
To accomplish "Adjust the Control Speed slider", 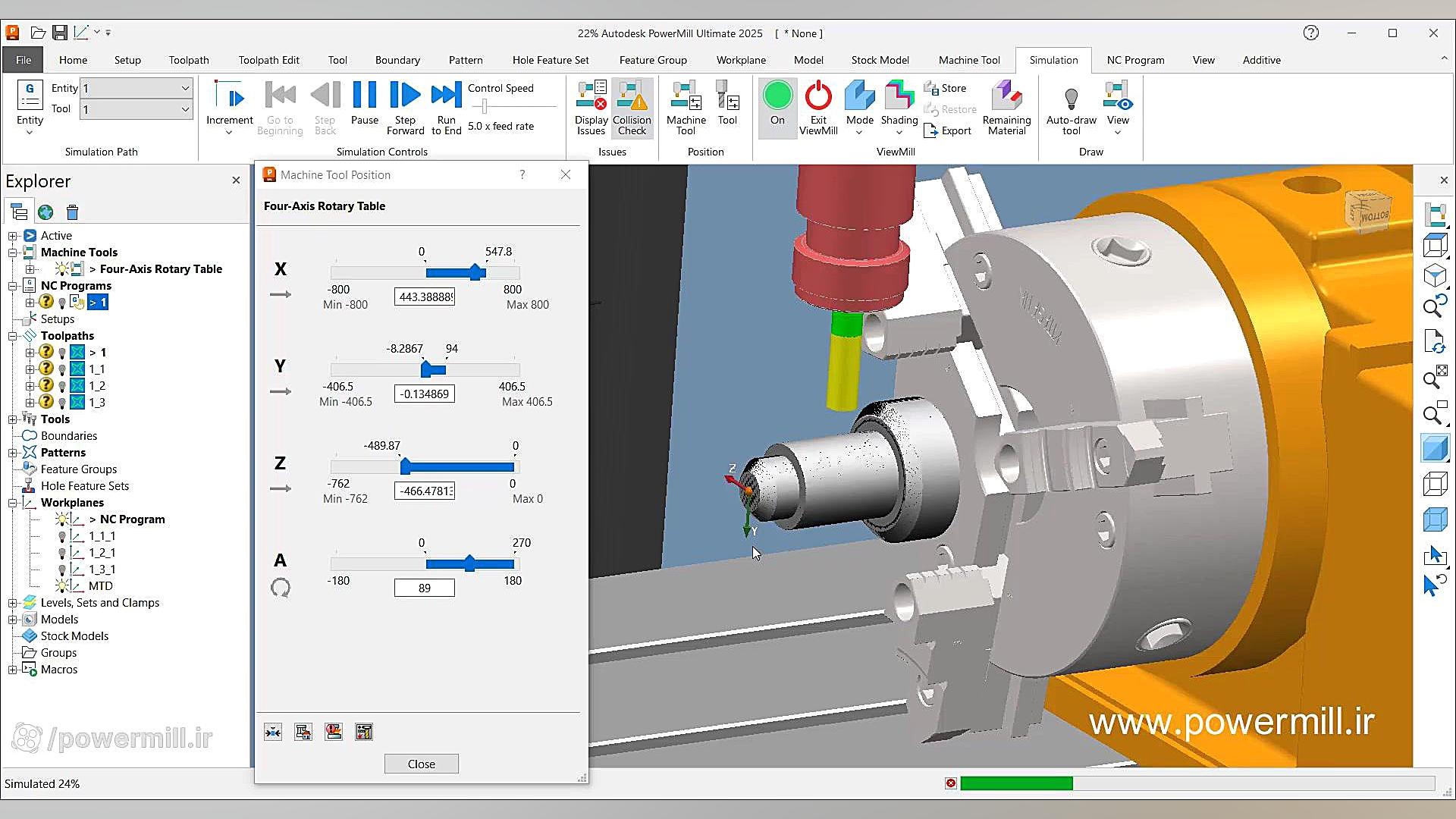I will (485, 107).
